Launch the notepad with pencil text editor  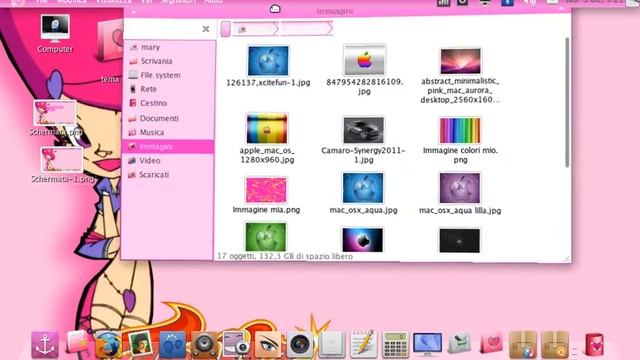click(363, 344)
